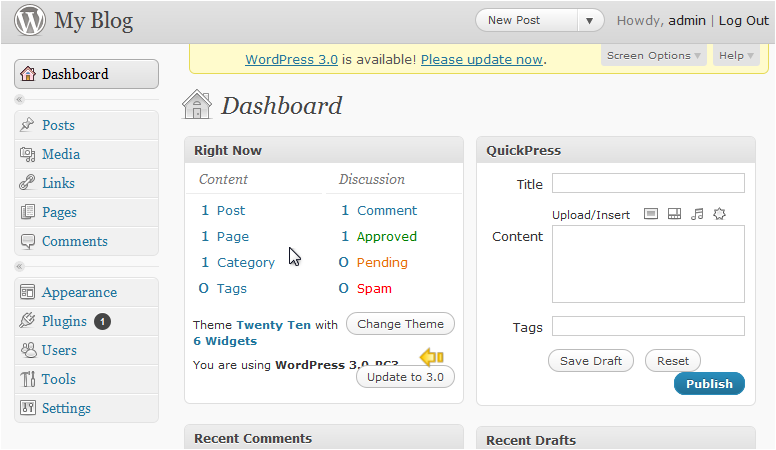Open the Tools menu
Screen dimensions: 776x450
coord(87,379)
